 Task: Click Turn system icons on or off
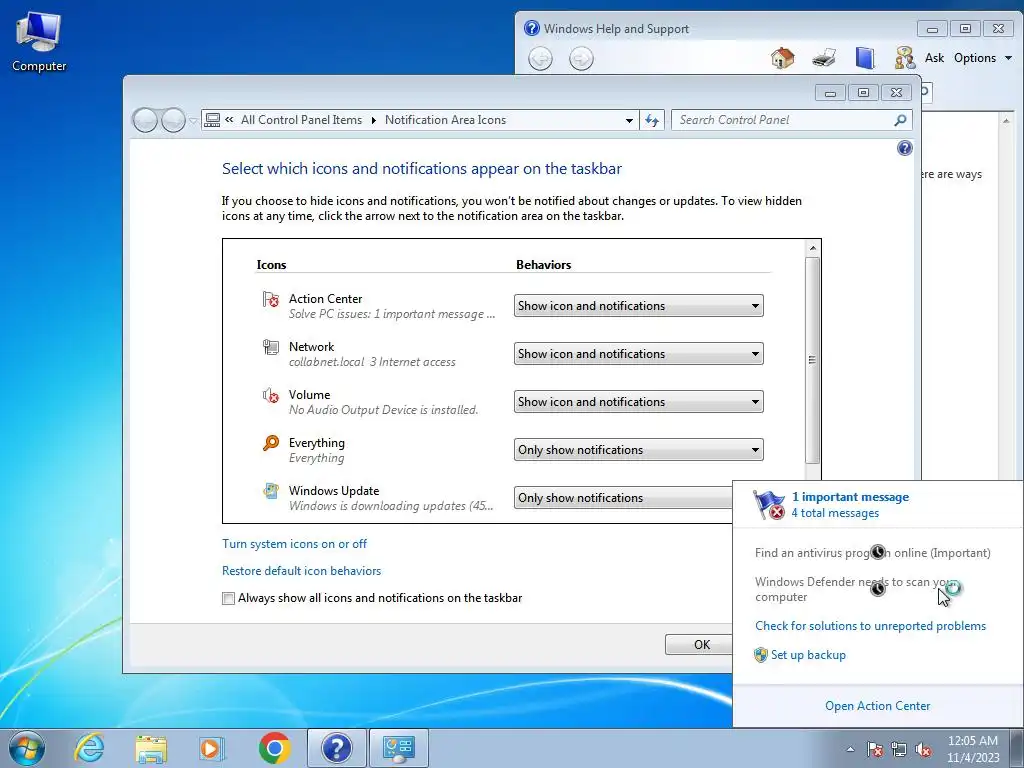(x=295, y=544)
